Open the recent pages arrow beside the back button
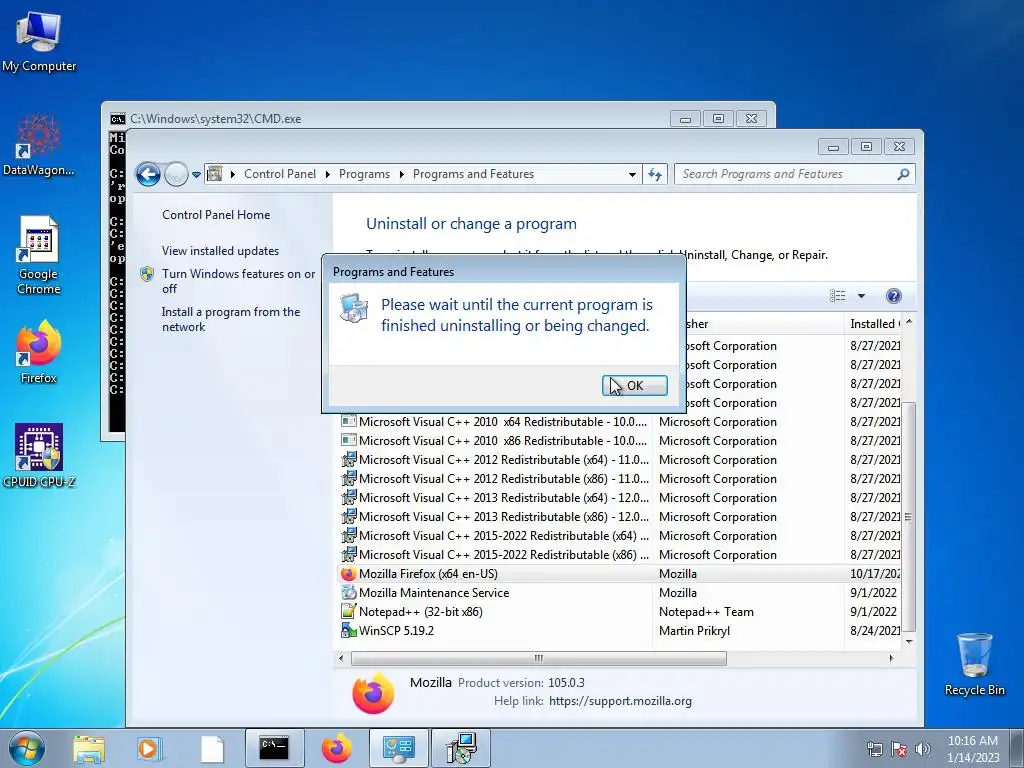Screen dimensions: 1024x768 [196, 174]
